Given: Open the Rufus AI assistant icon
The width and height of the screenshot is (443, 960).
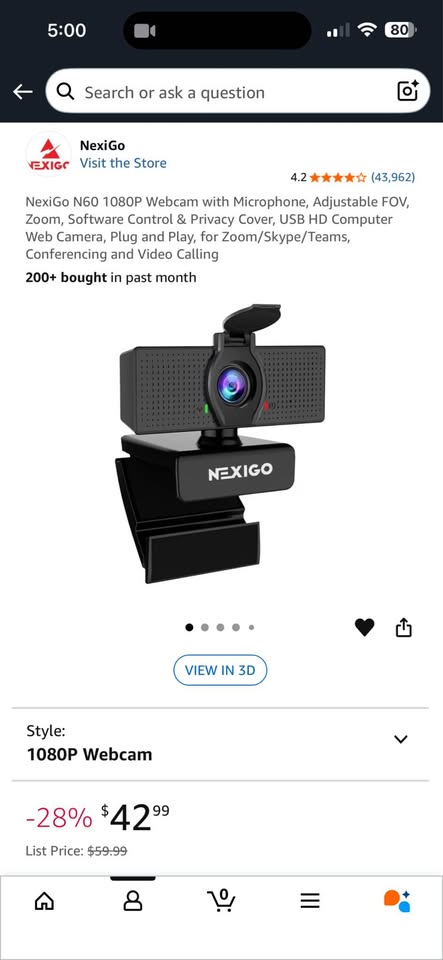Looking at the screenshot, I should click(397, 901).
